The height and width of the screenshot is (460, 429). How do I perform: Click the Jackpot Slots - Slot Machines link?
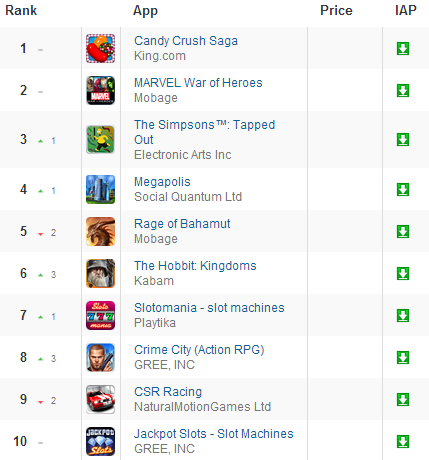click(x=214, y=434)
